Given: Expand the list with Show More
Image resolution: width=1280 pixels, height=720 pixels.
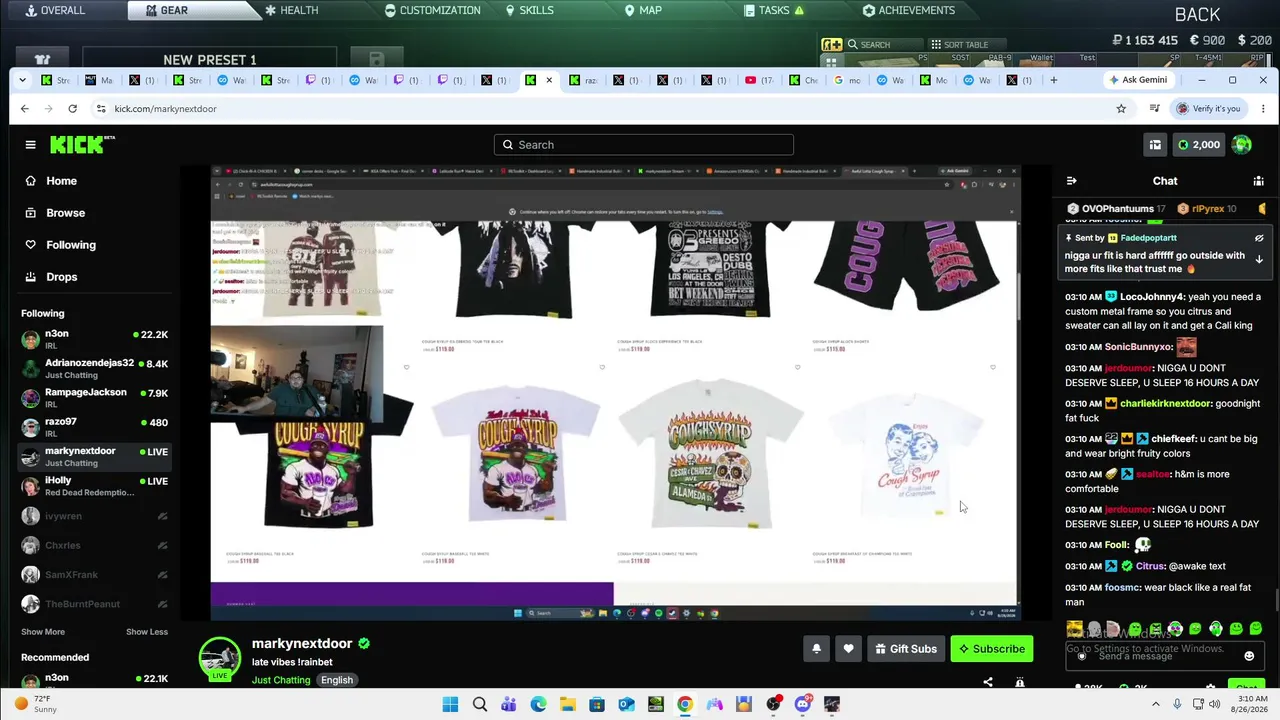Looking at the screenshot, I should pos(43,632).
